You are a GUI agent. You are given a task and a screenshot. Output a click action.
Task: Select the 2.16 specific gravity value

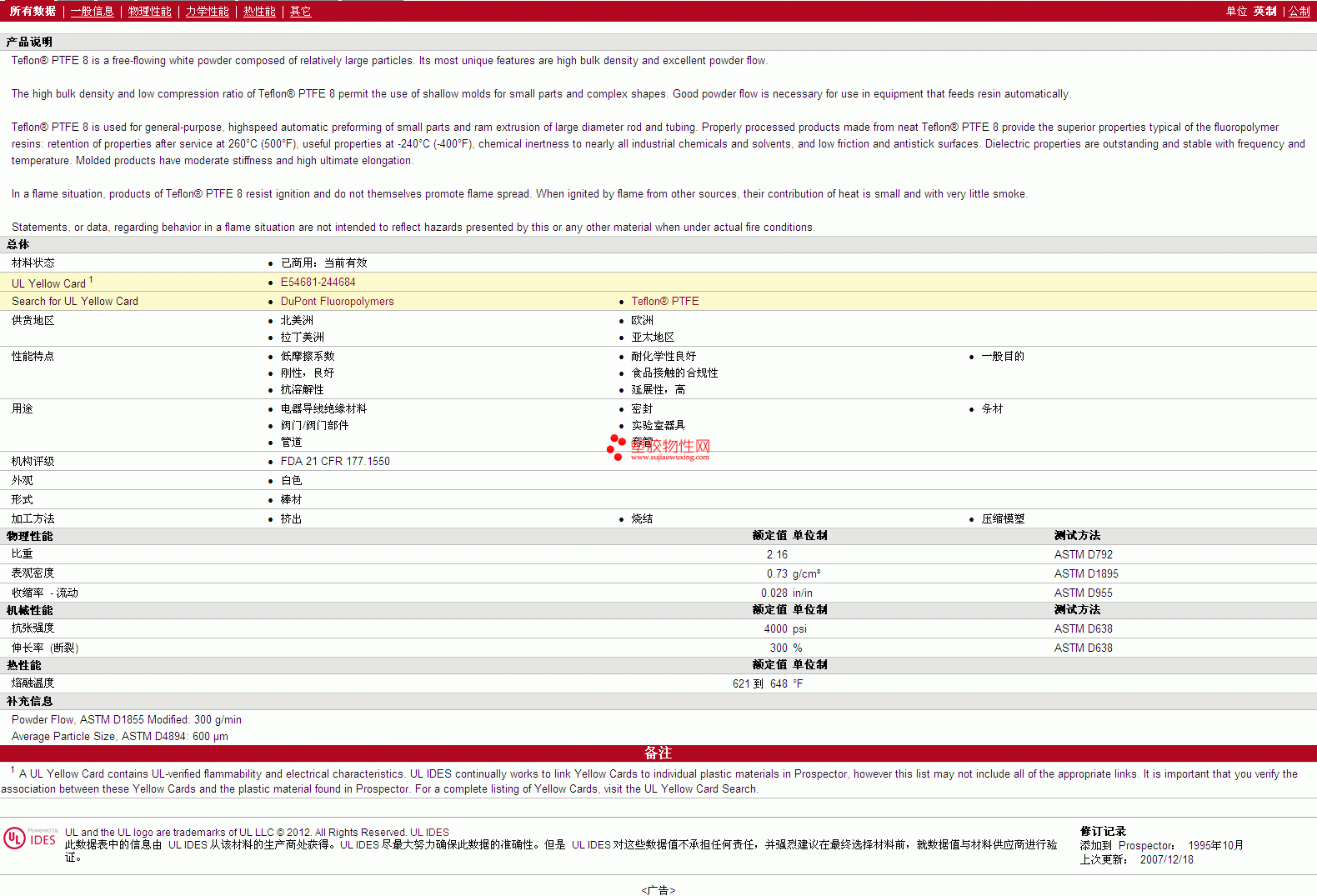tap(777, 555)
